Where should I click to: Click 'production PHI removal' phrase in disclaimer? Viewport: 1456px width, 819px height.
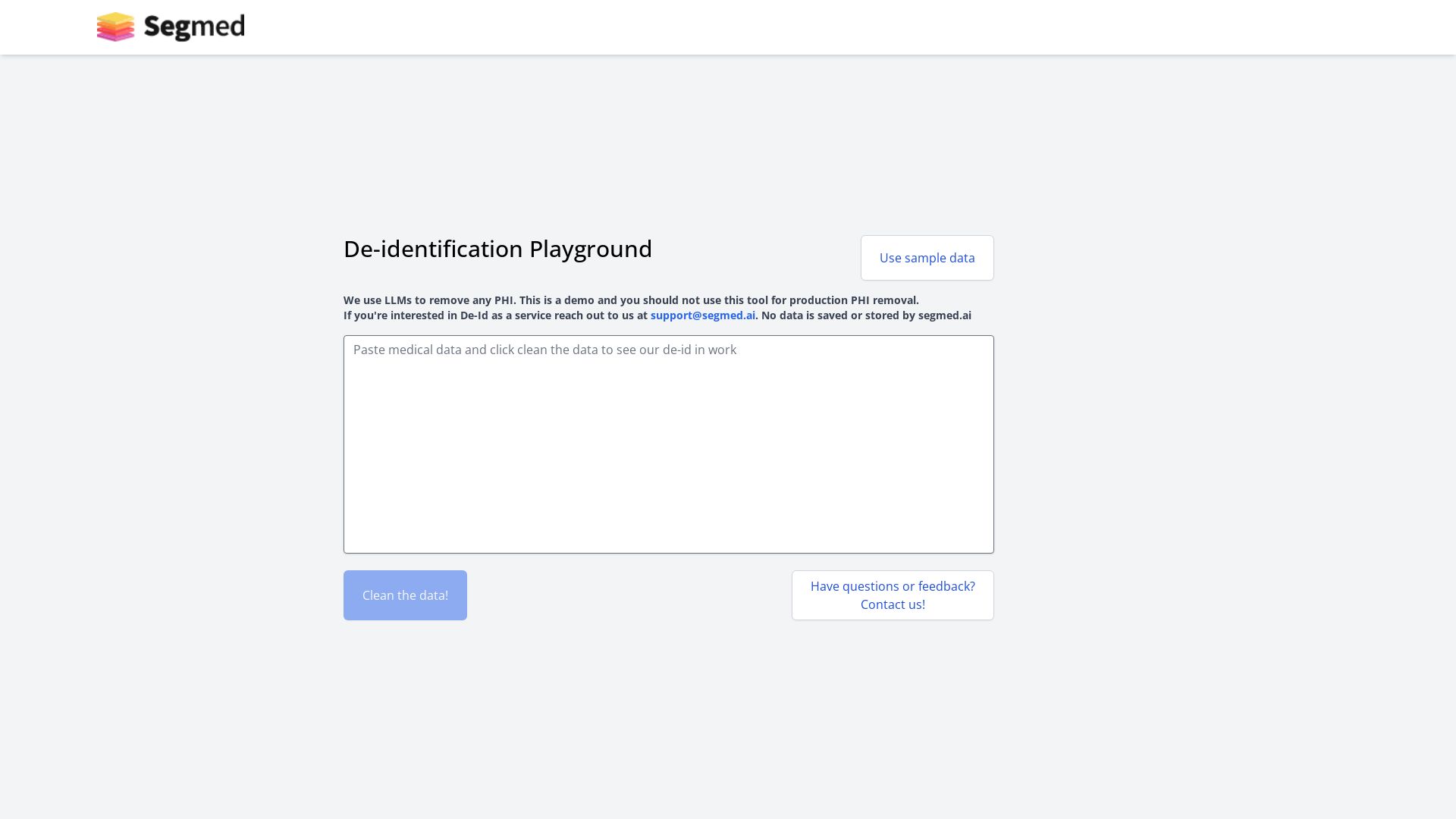pos(853,300)
